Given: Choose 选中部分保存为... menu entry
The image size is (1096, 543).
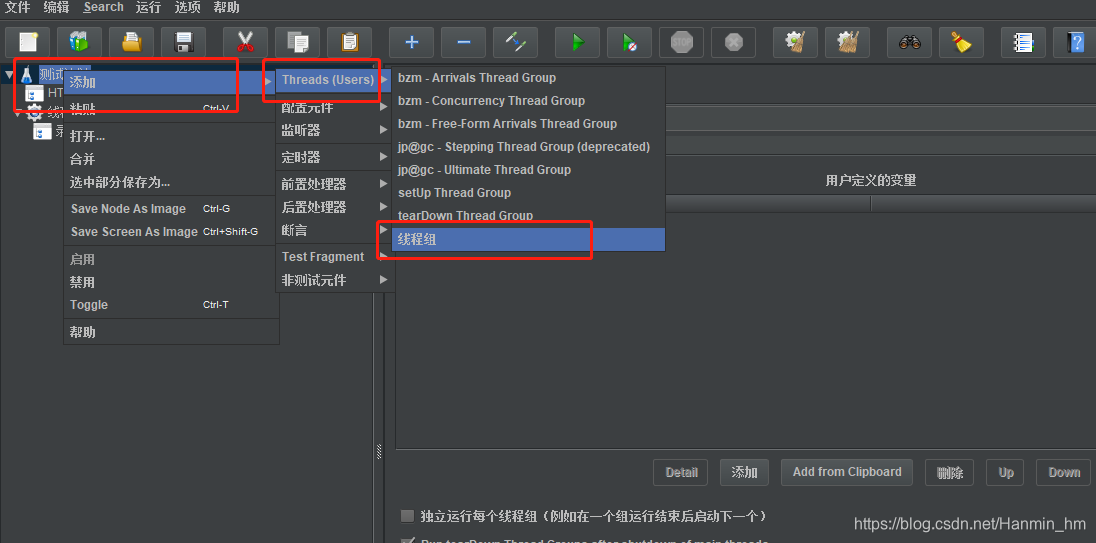Looking at the screenshot, I should pos(171,182).
